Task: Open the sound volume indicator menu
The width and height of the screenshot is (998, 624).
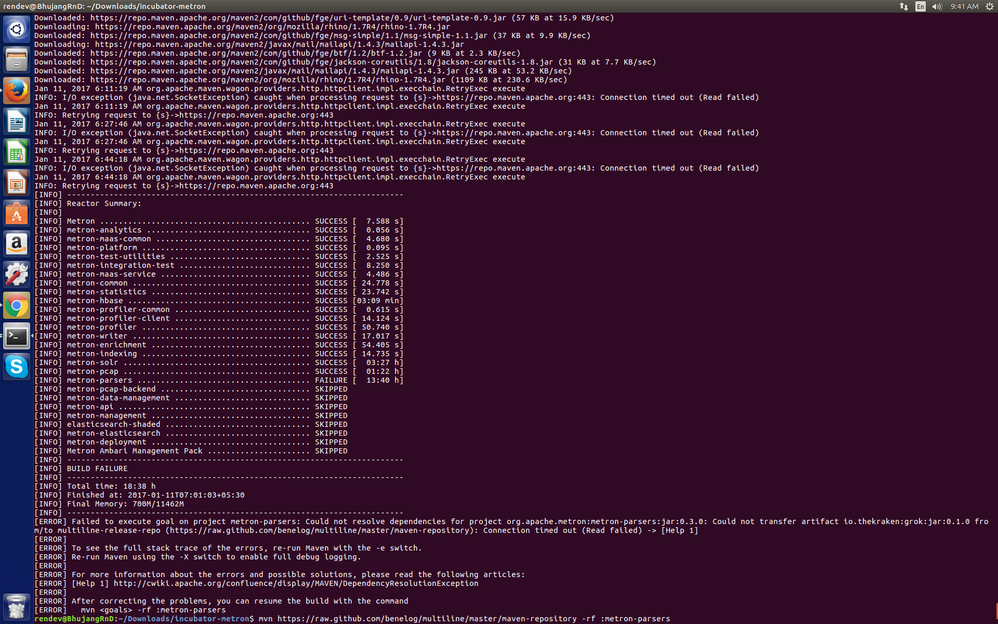Action: 937,6
